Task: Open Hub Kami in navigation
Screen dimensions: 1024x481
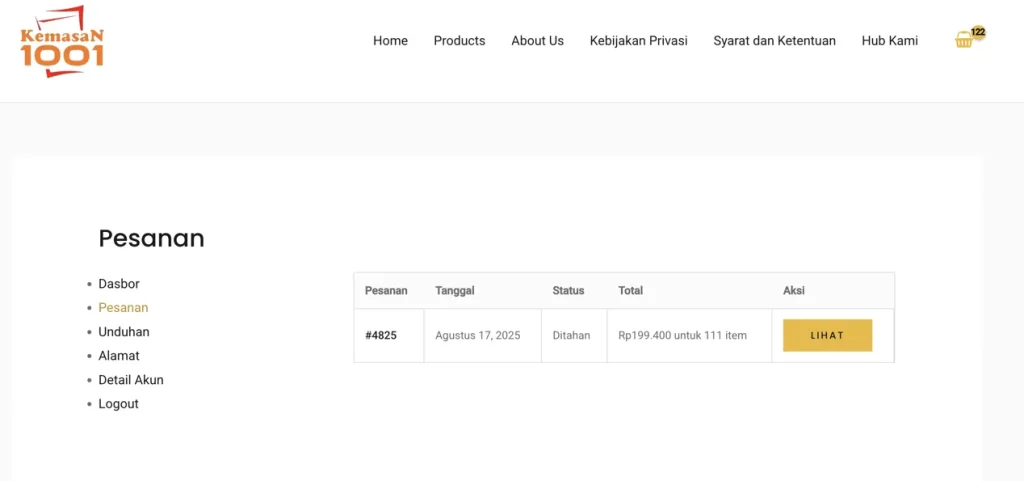Action: pos(889,40)
